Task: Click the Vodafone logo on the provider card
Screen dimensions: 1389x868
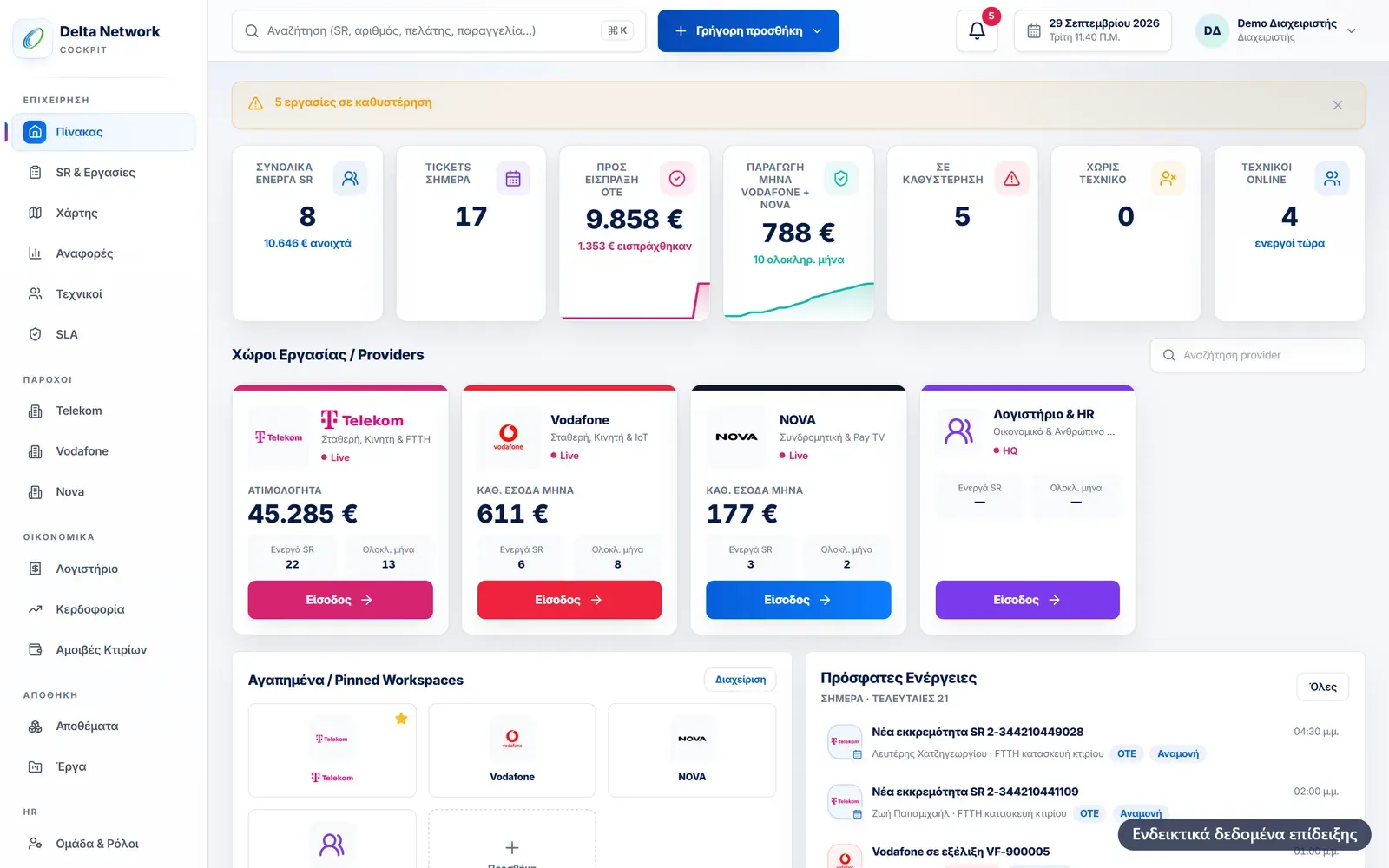Action: tap(508, 437)
